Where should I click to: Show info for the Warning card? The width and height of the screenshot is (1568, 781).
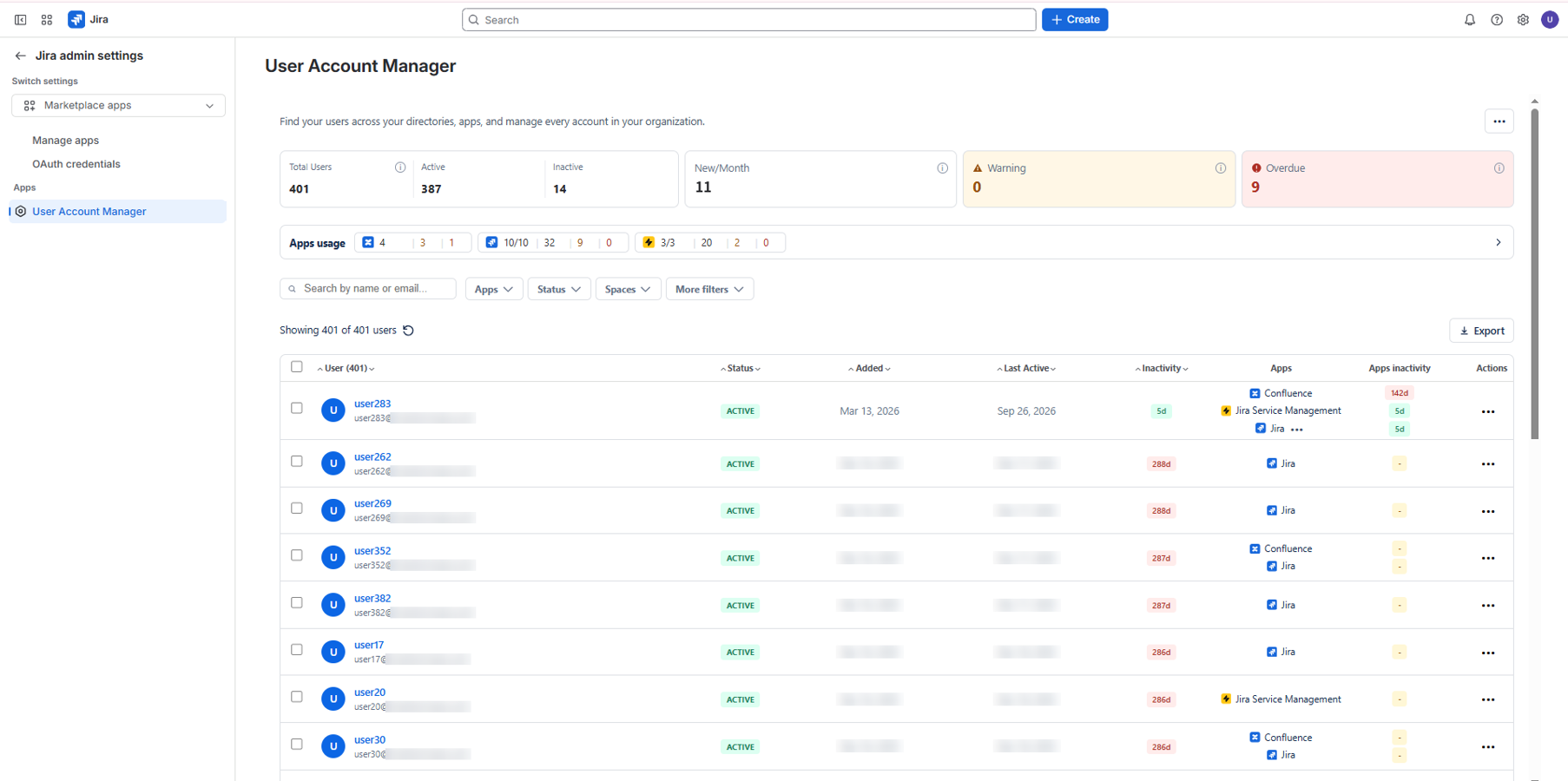coord(1221,168)
